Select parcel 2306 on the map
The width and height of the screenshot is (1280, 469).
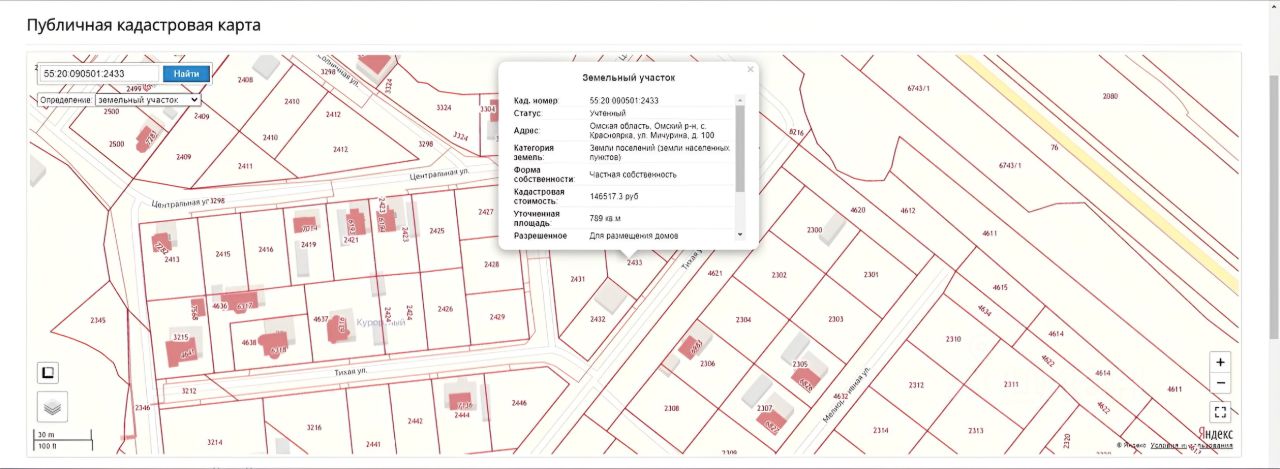coord(707,364)
